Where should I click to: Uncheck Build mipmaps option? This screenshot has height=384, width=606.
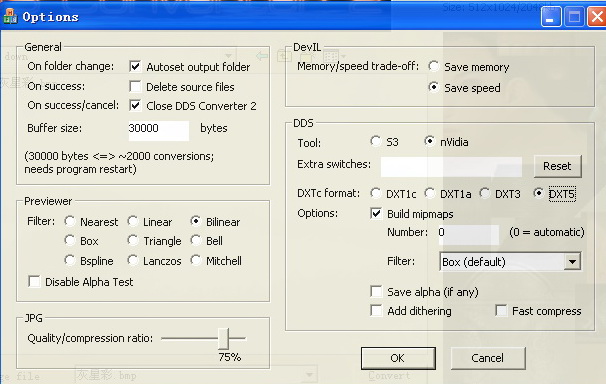pyautogui.click(x=376, y=213)
